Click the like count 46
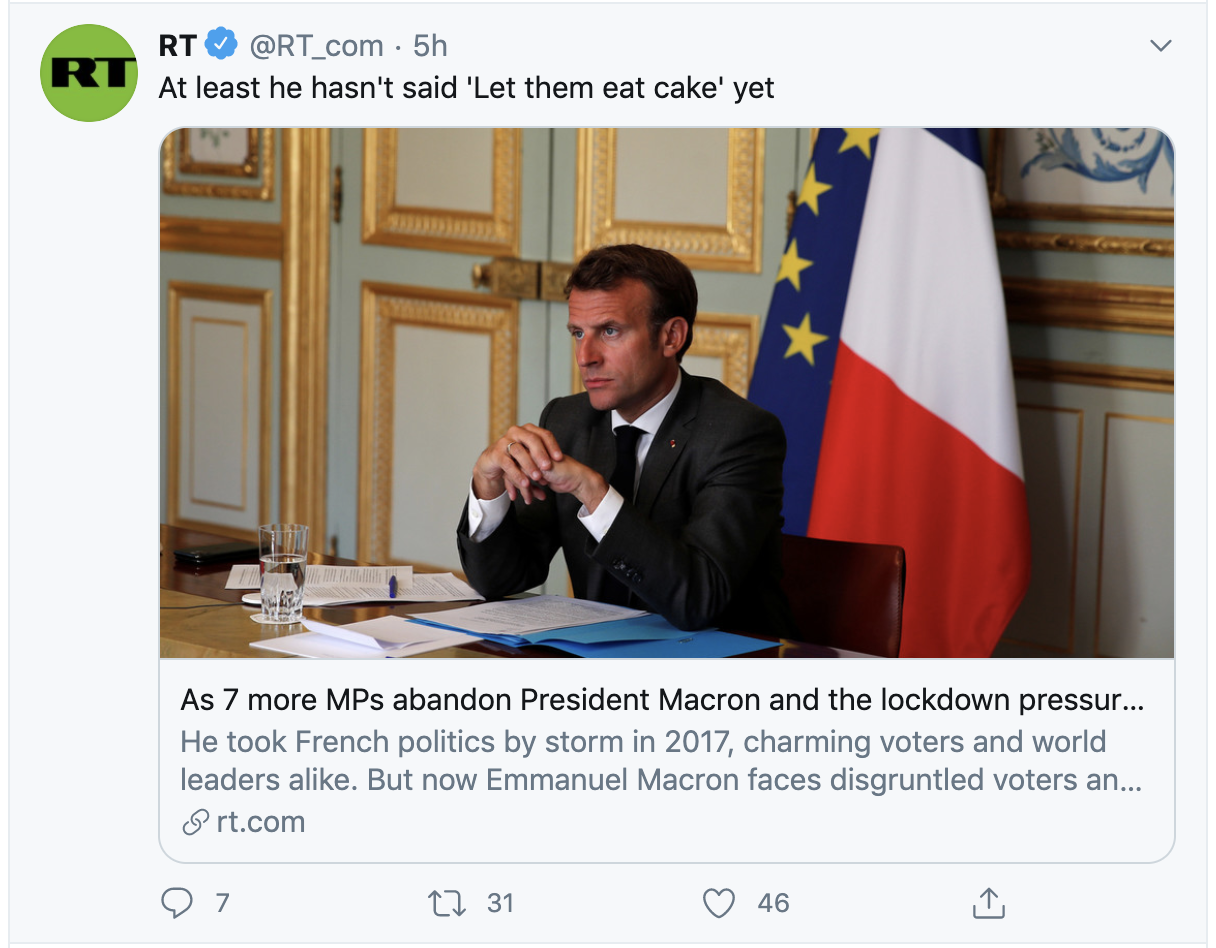Image resolution: width=1216 pixels, height=948 pixels. (773, 903)
